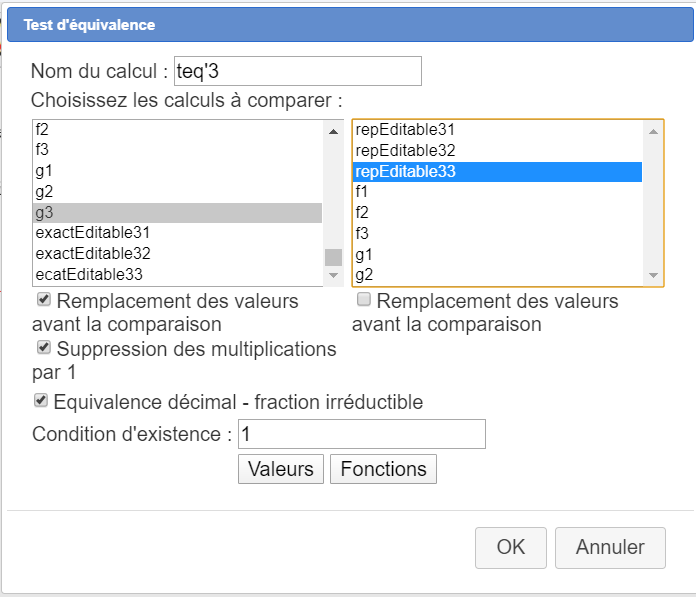Click the 'Valeurs' button
The image size is (696, 597).
tap(281, 469)
